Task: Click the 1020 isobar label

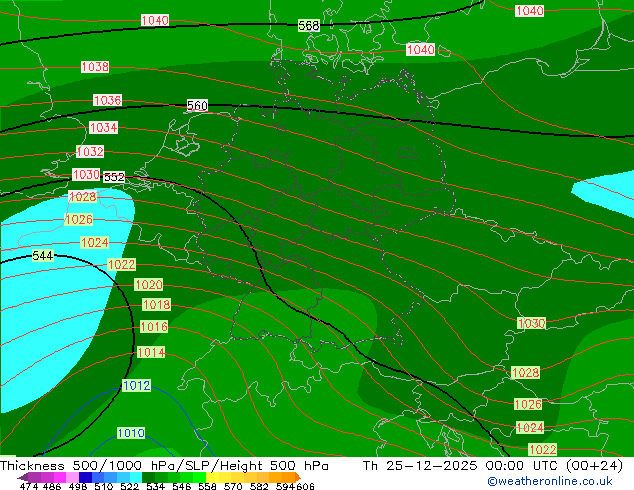Action: point(149,285)
